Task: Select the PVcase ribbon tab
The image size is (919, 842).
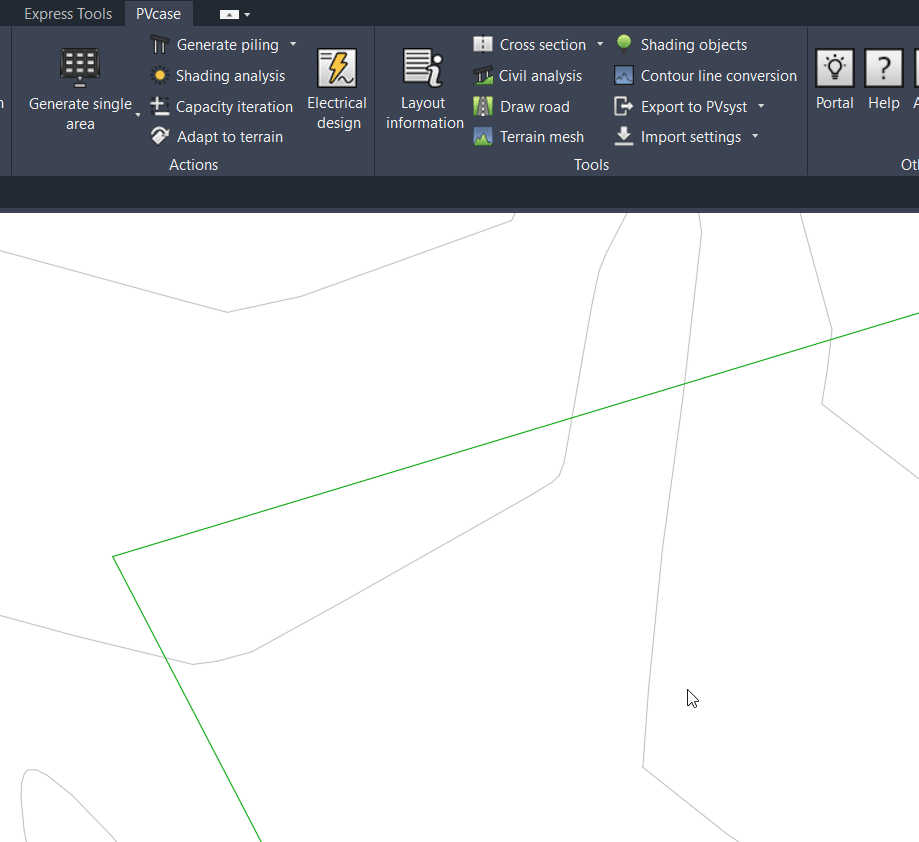Action: (x=158, y=13)
